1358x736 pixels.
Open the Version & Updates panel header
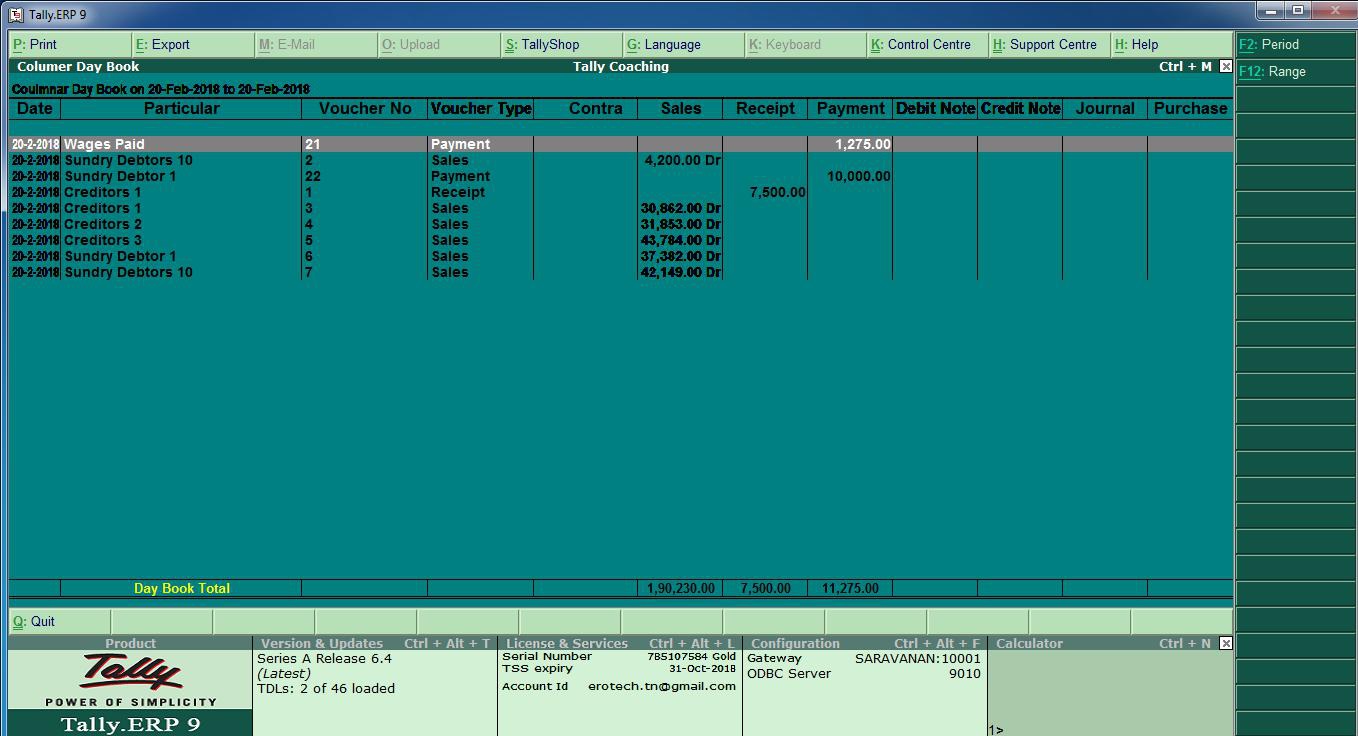(375, 643)
